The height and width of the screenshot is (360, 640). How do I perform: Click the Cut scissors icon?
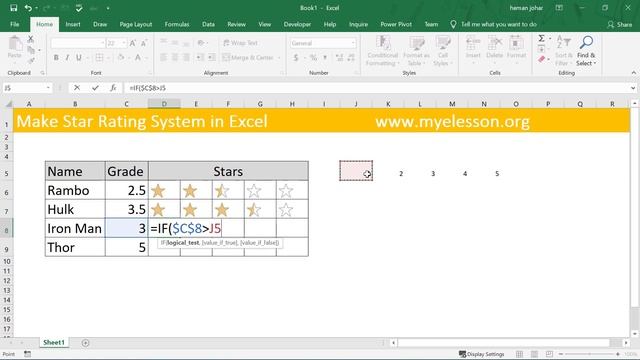coord(31,39)
